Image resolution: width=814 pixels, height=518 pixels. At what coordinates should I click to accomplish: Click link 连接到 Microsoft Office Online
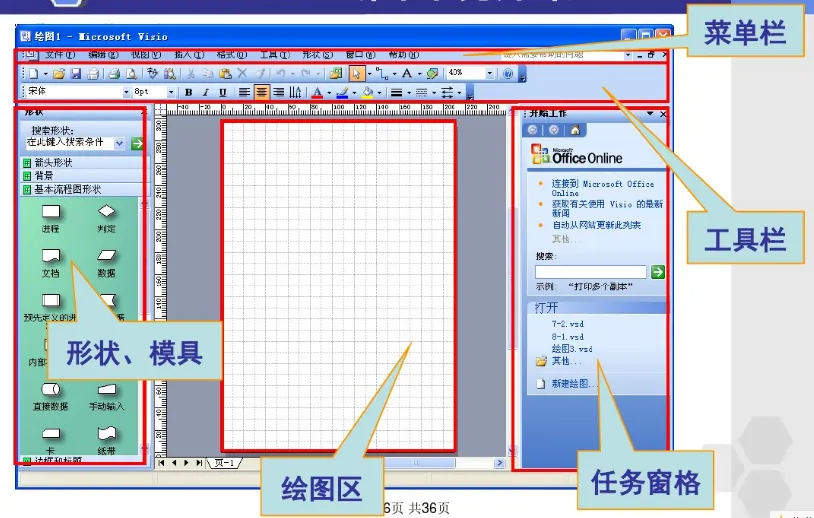click(x=603, y=188)
